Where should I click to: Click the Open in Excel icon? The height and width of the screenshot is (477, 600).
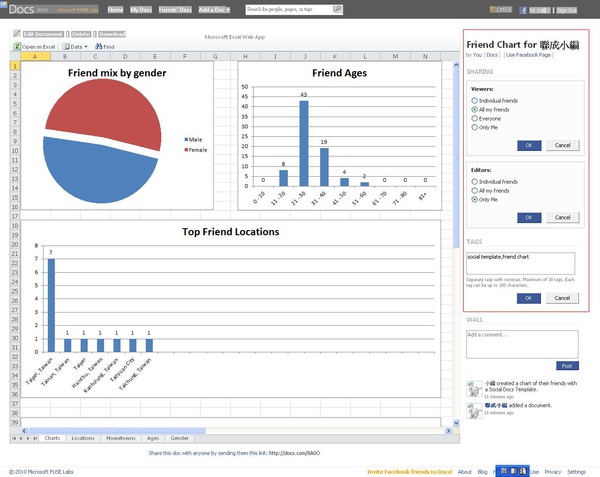[x=17, y=46]
